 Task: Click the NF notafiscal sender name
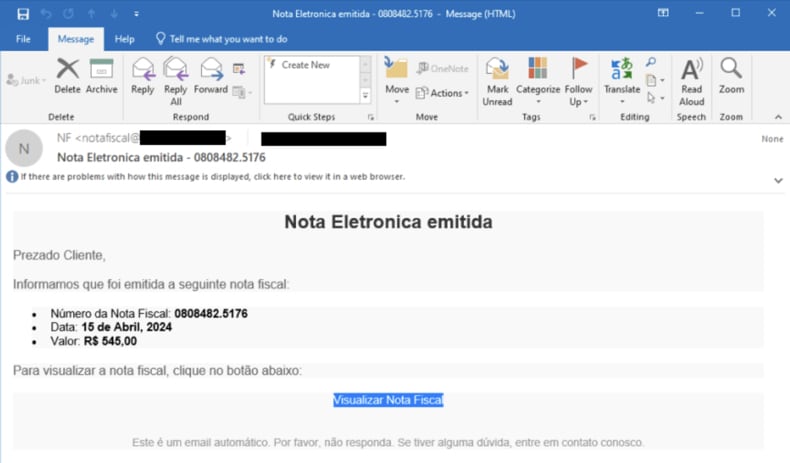pyautogui.click(x=144, y=138)
